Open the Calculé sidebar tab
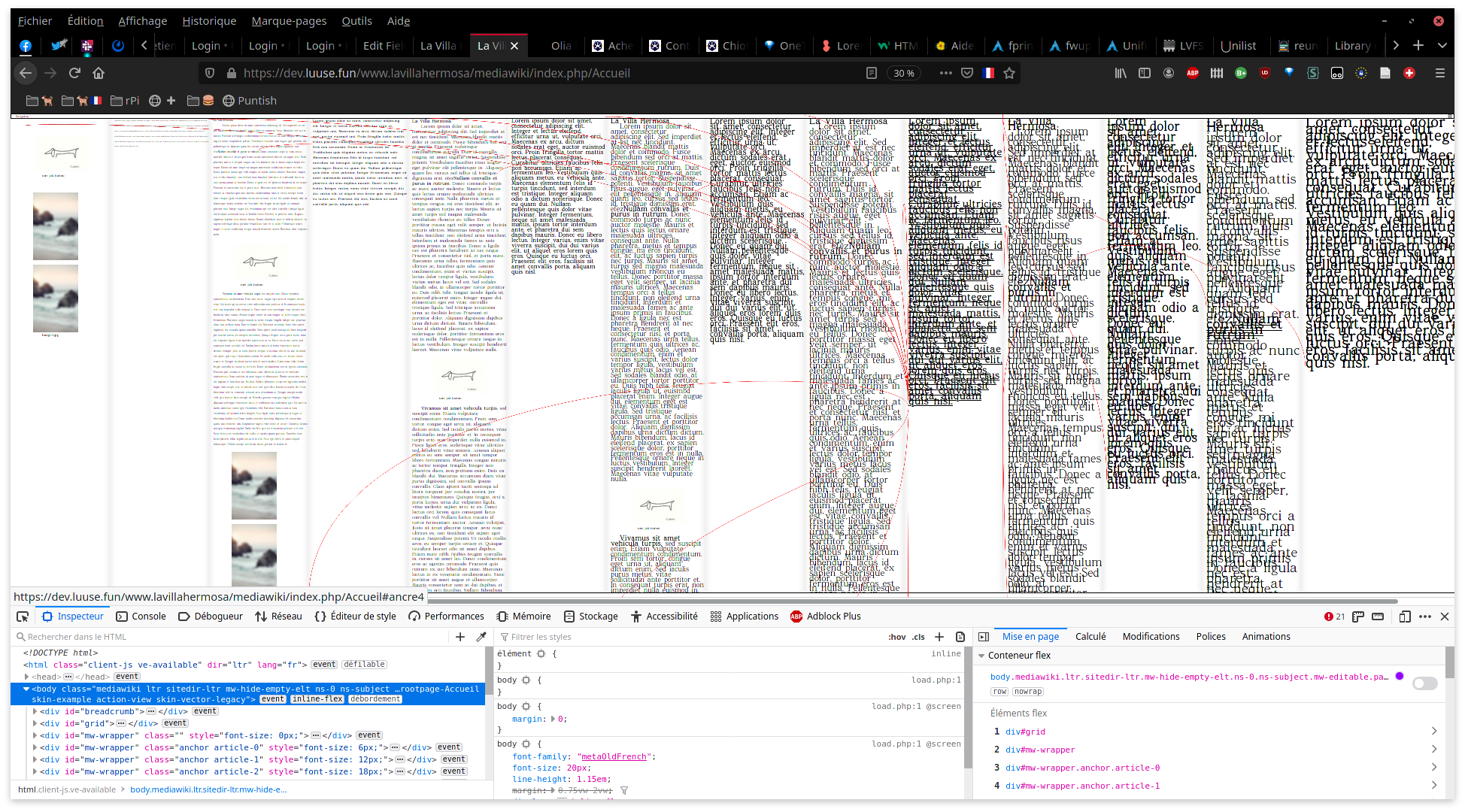Viewport: 1465px width, 812px height. [x=1090, y=637]
